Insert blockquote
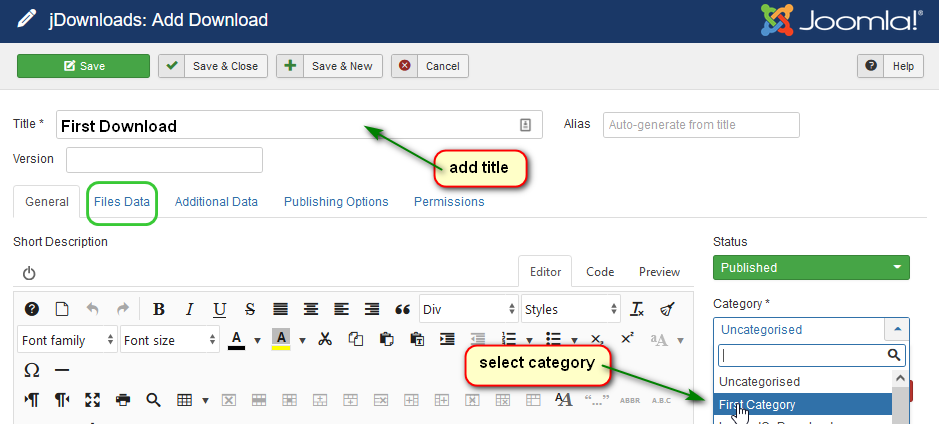Image resolution: width=939 pixels, height=424 pixels. click(402, 309)
